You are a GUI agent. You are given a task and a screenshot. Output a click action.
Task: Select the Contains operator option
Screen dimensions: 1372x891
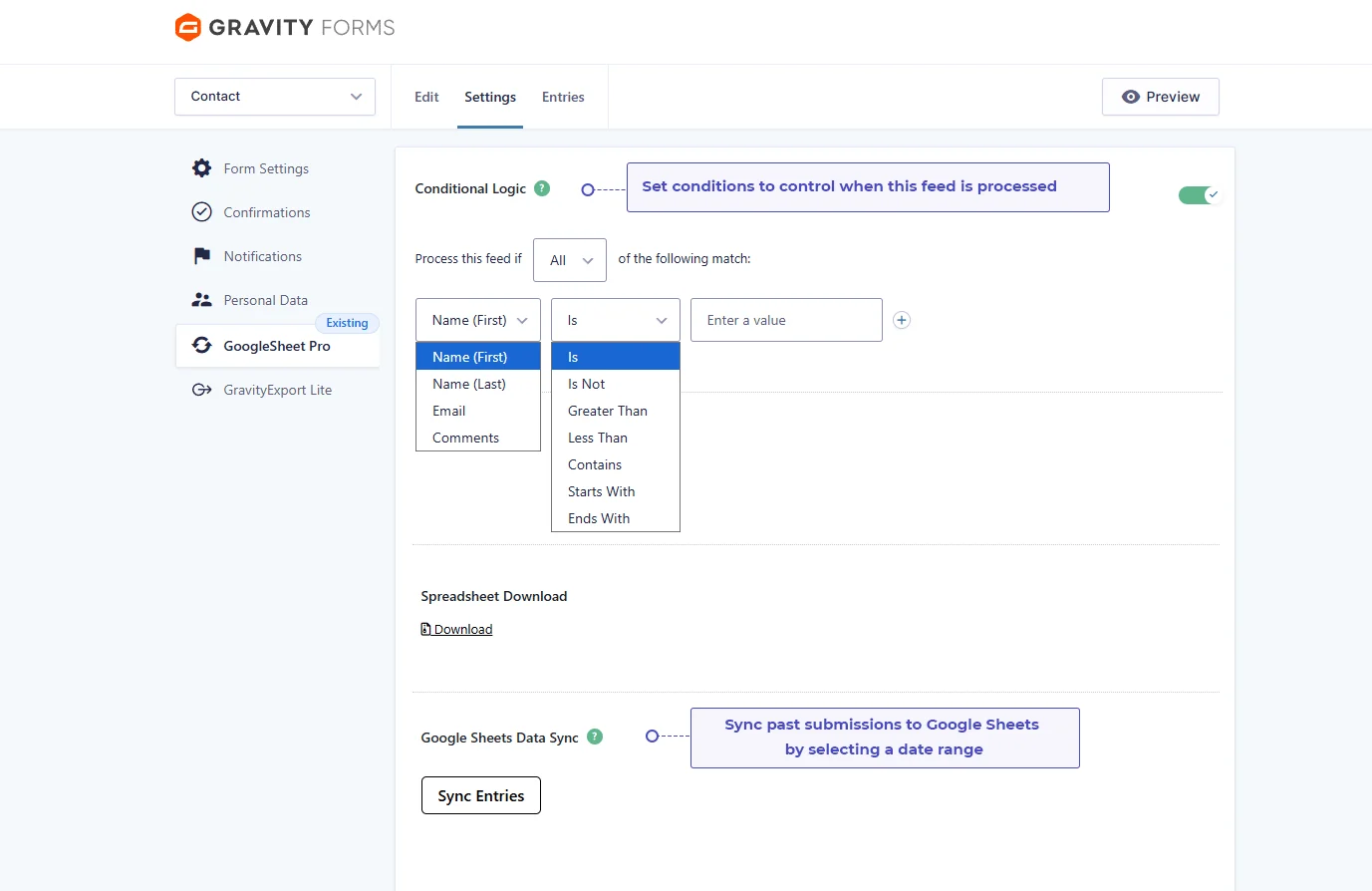[x=616, y=464]
